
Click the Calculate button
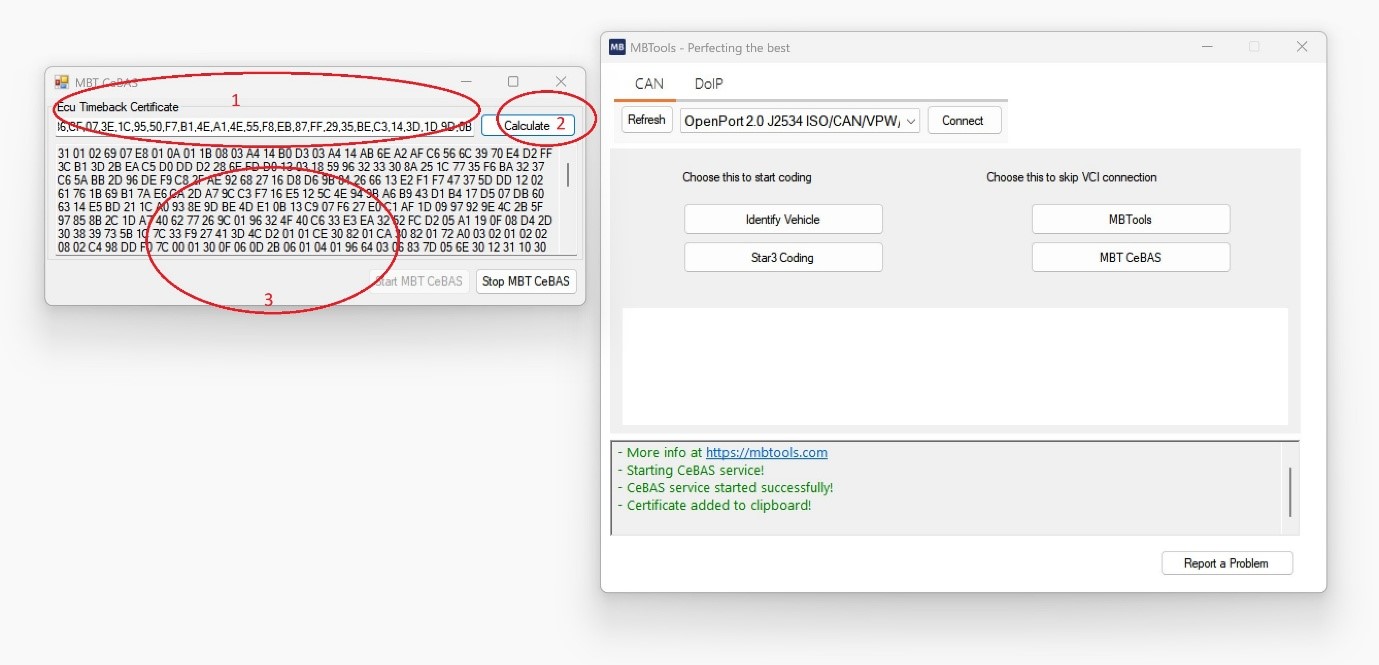point(527,126)
